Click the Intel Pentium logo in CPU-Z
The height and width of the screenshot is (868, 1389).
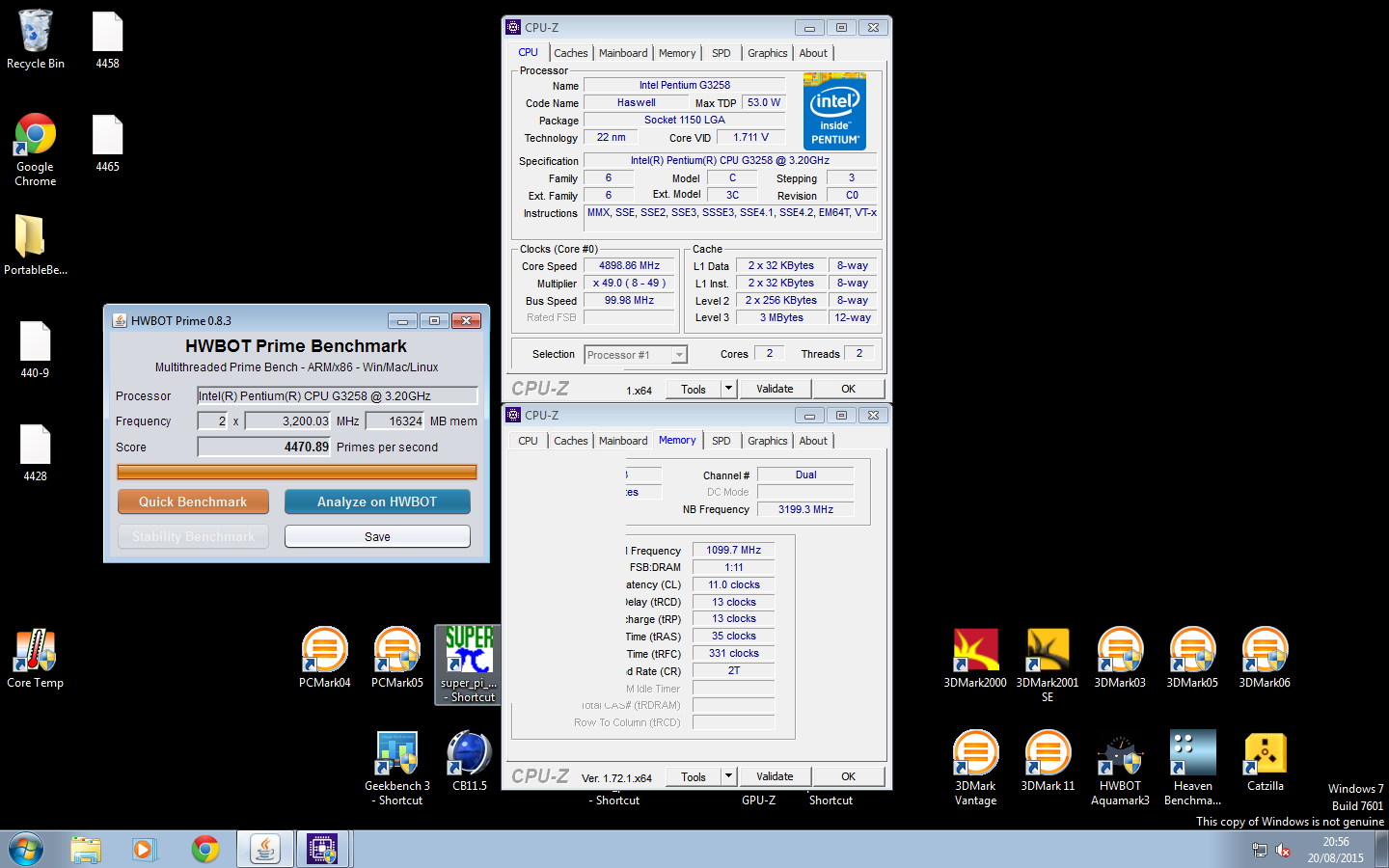point(834,111)
